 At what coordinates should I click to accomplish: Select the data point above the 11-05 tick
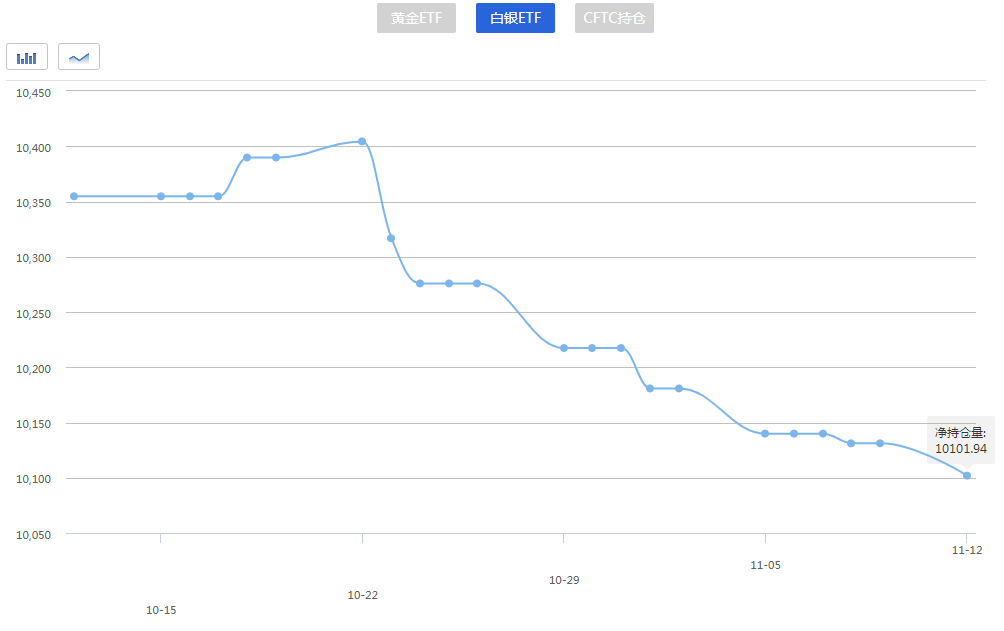coord(765,434)
